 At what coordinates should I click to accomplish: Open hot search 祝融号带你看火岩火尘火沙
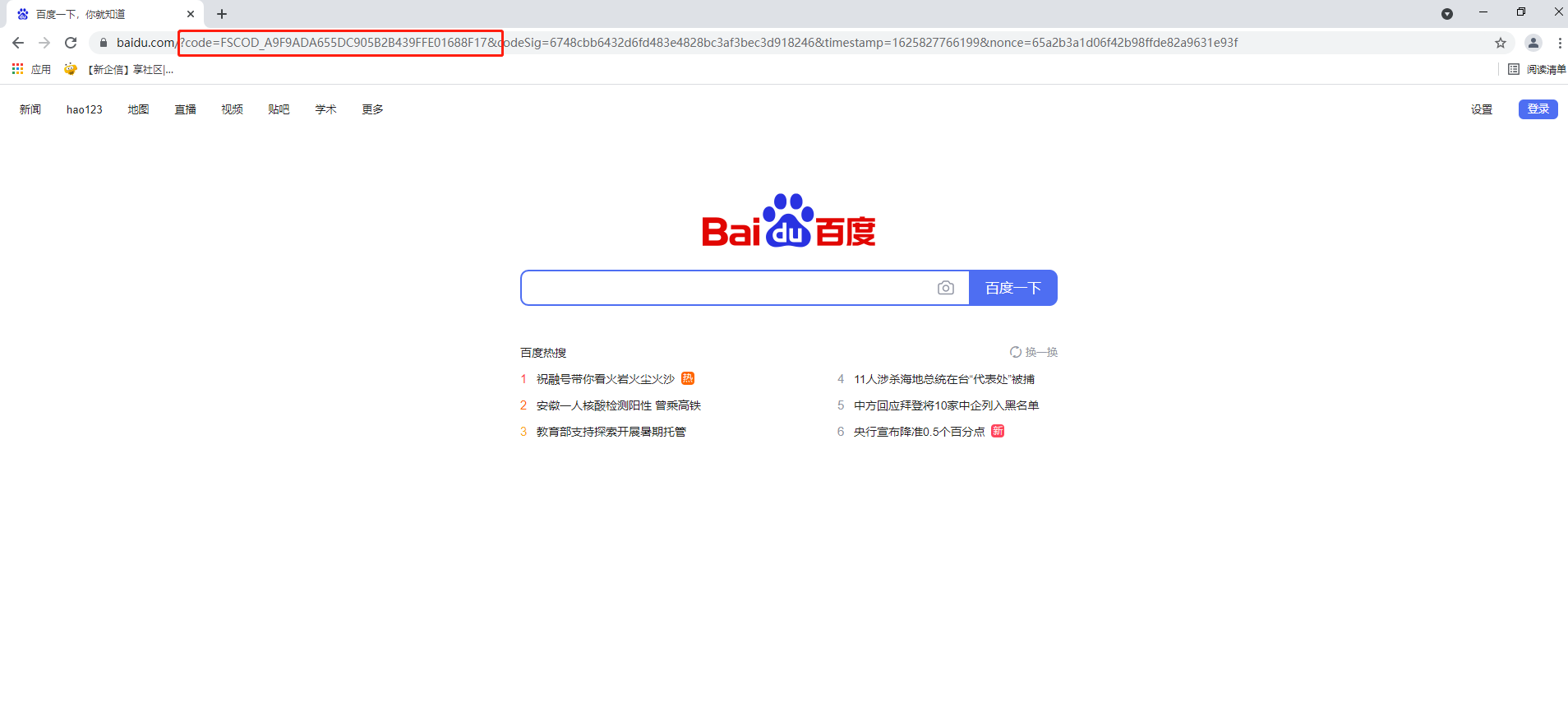click(606, 379)
